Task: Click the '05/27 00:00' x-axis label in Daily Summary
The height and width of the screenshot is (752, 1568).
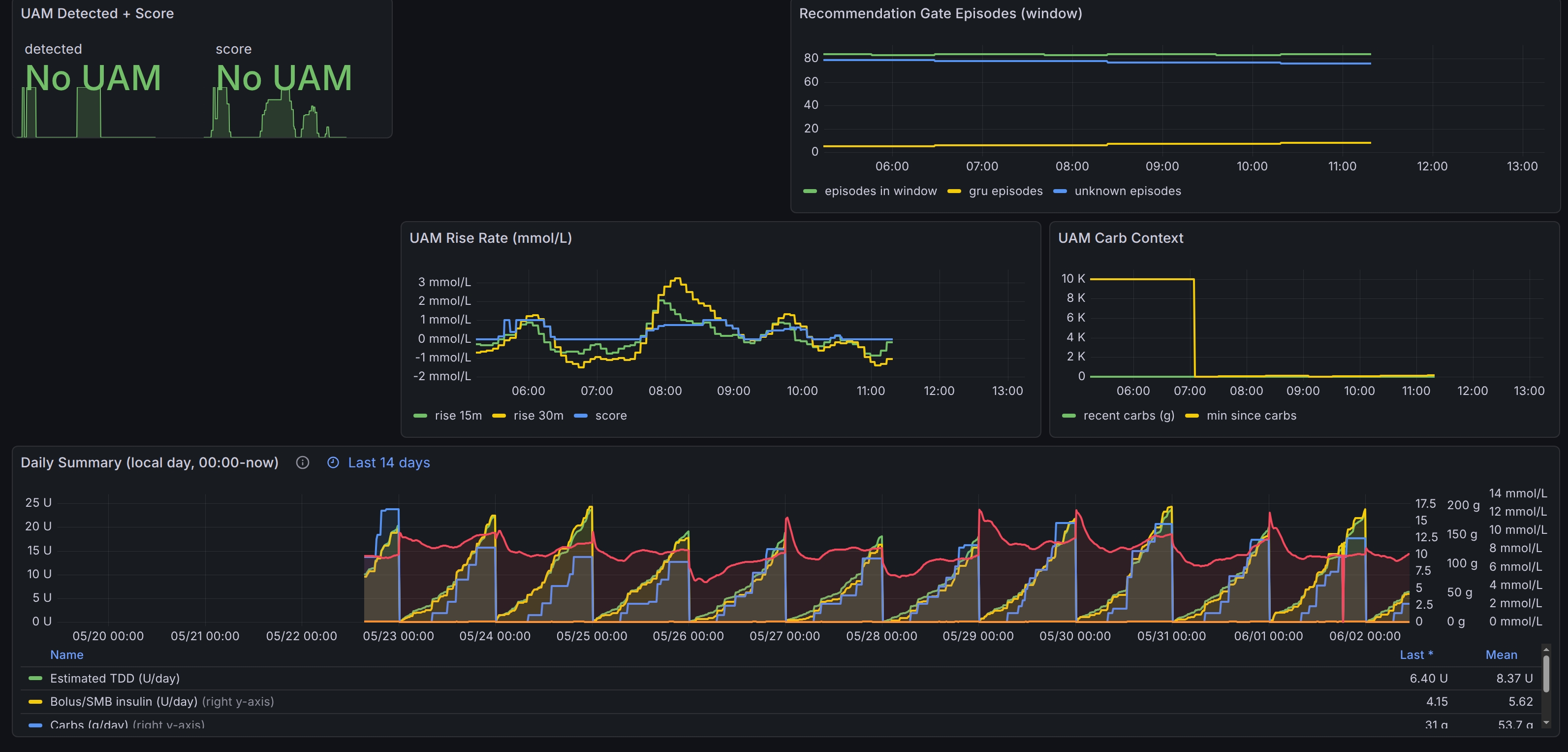Action: pos(784,636)
